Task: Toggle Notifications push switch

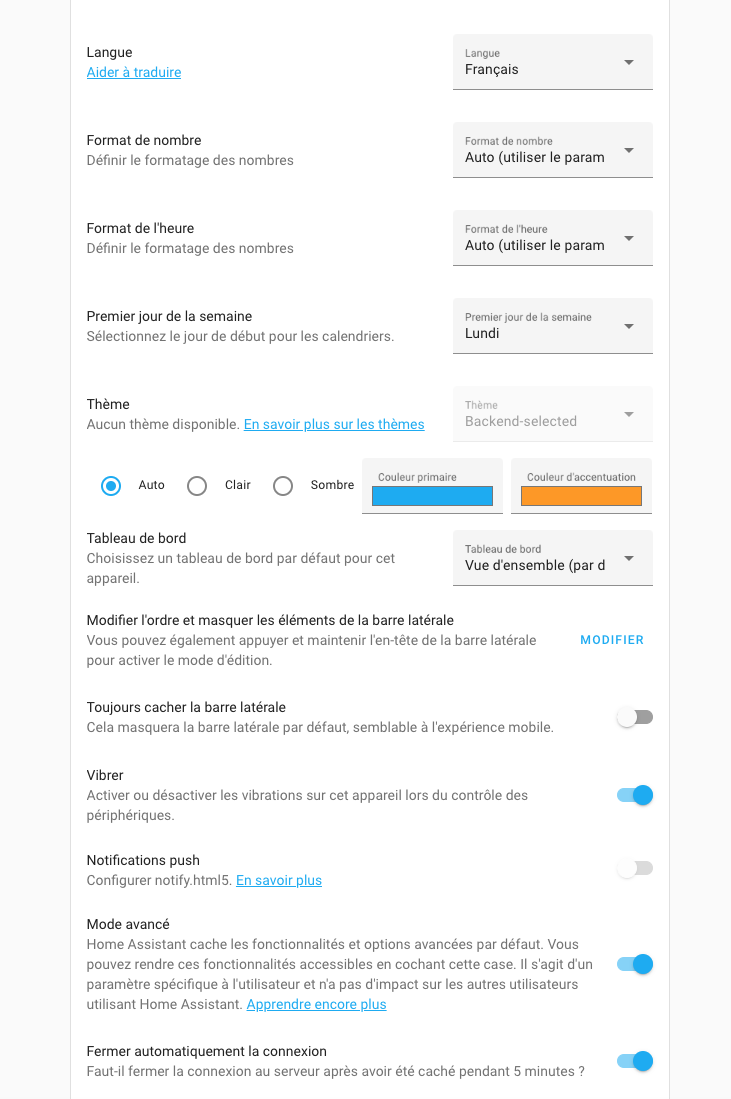Action: click(634, 868)
